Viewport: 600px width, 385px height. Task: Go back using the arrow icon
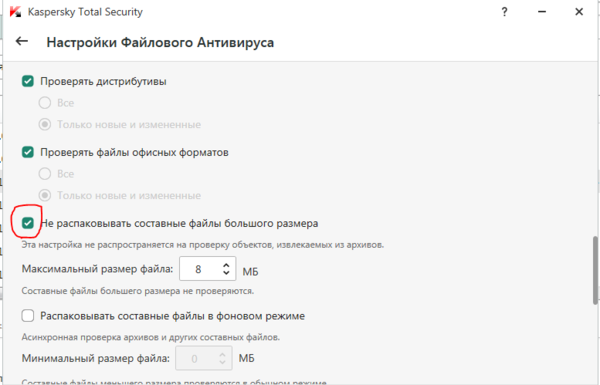coord(22,41)
